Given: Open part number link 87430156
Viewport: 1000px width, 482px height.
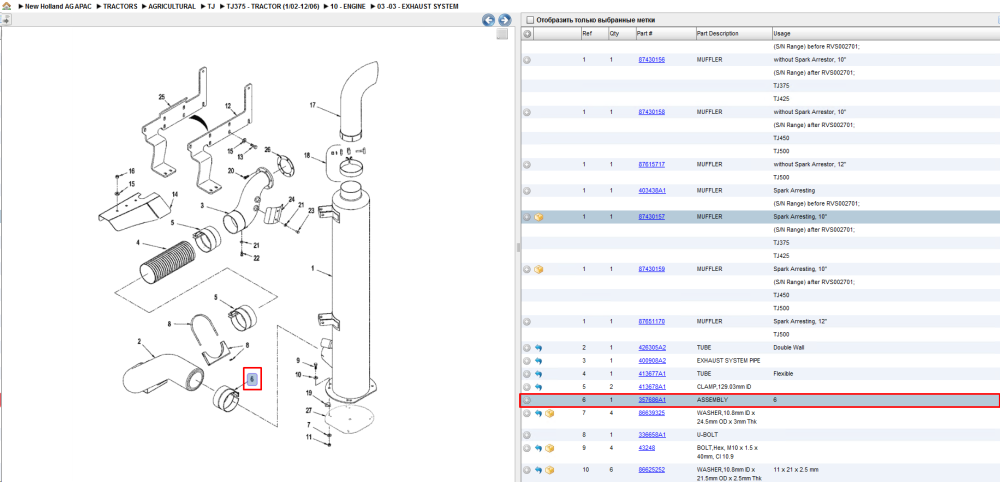Looking at the screenshot, I should click(x=652, y=60).
